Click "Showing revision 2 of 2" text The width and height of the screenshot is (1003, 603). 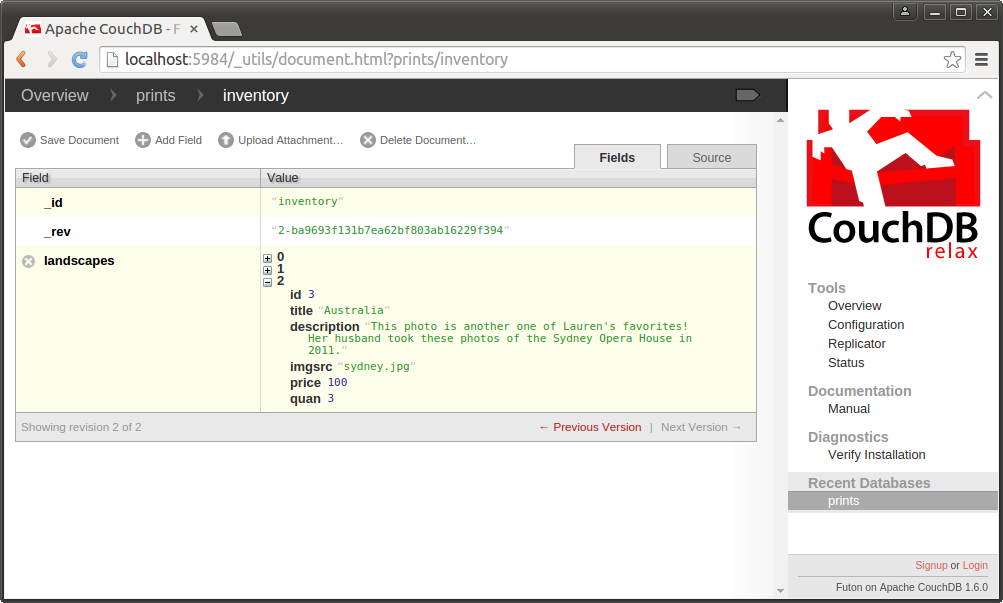(x=81, y=427)
